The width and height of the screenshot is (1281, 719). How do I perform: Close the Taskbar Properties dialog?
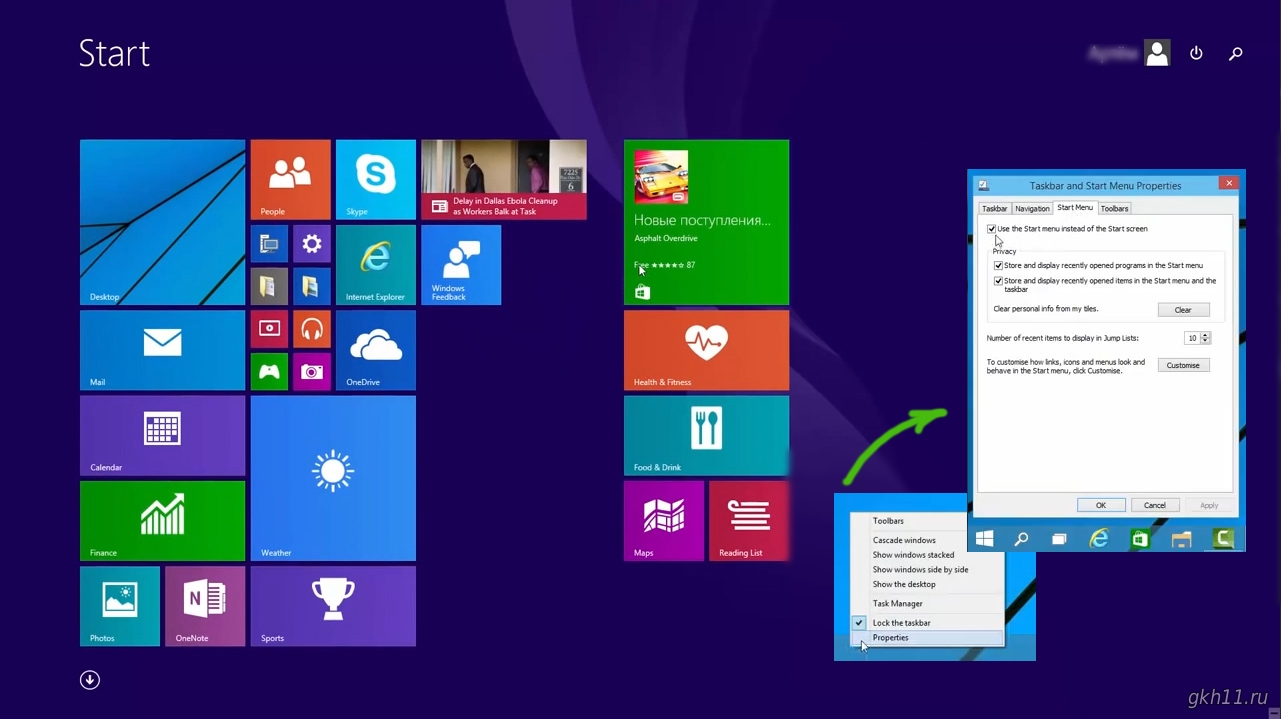[x=1229, y=183]
